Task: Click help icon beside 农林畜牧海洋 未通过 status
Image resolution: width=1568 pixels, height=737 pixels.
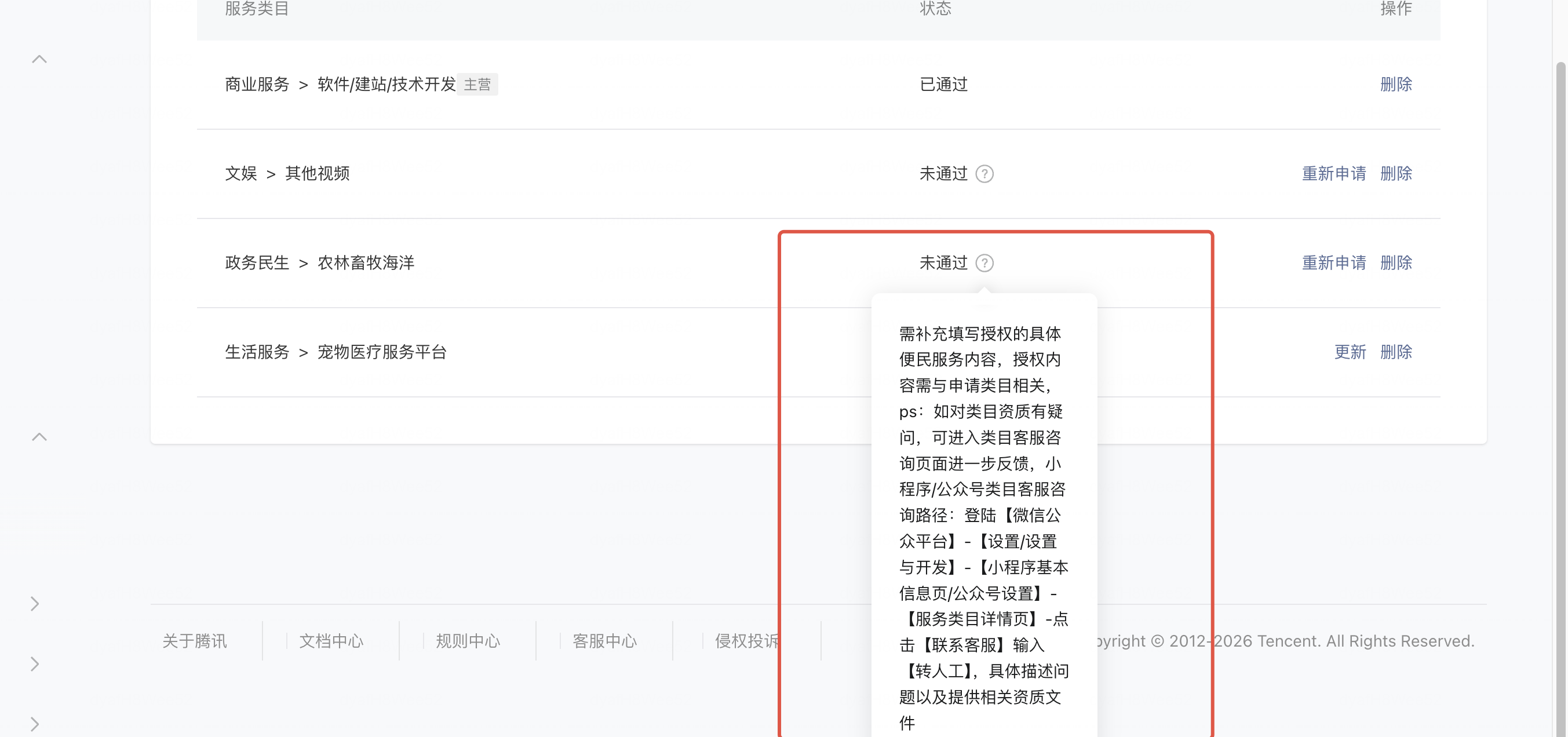Action: (x=984, y=263)
